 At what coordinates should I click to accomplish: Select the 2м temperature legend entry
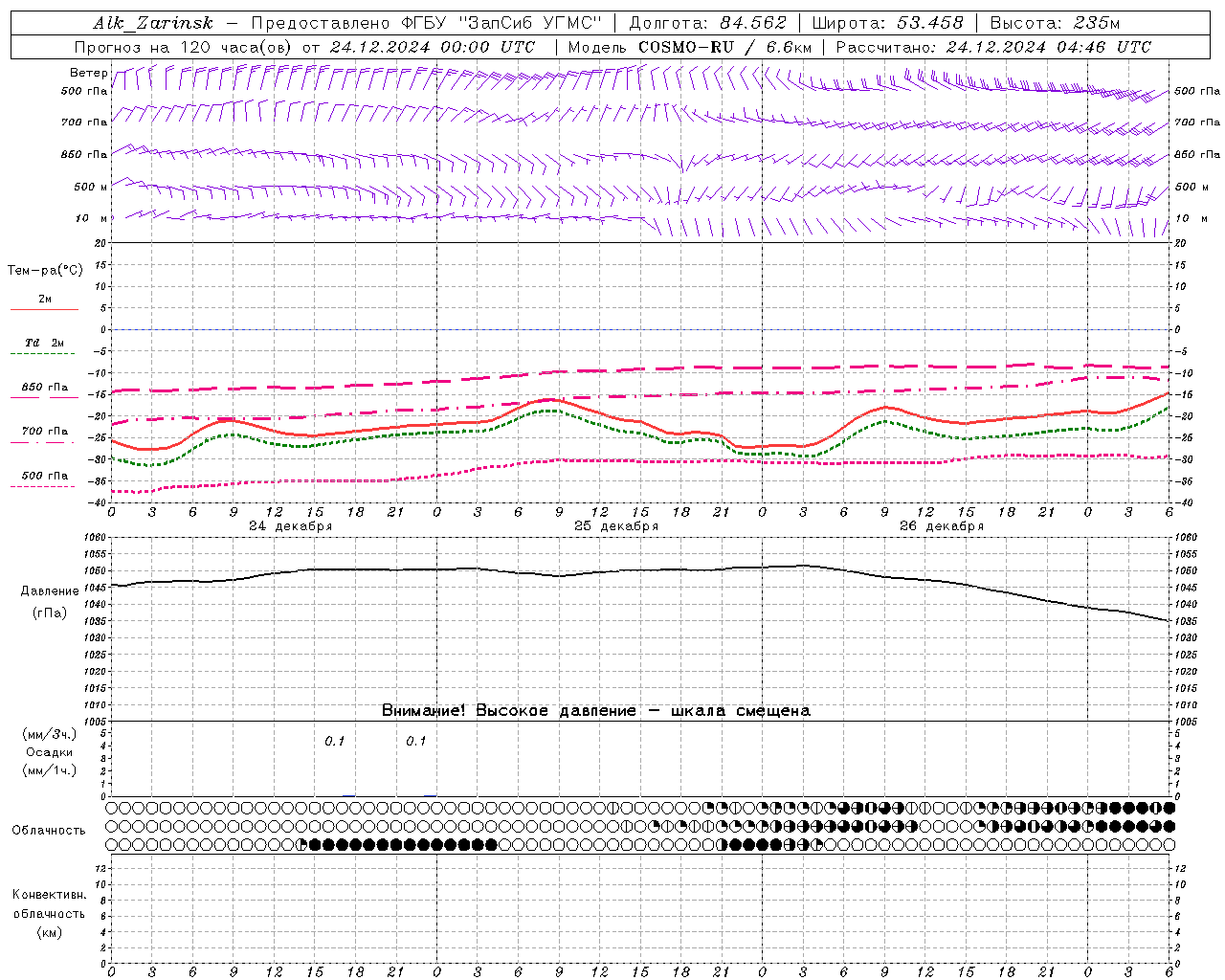pyautogui.click(x=45, y=300)
